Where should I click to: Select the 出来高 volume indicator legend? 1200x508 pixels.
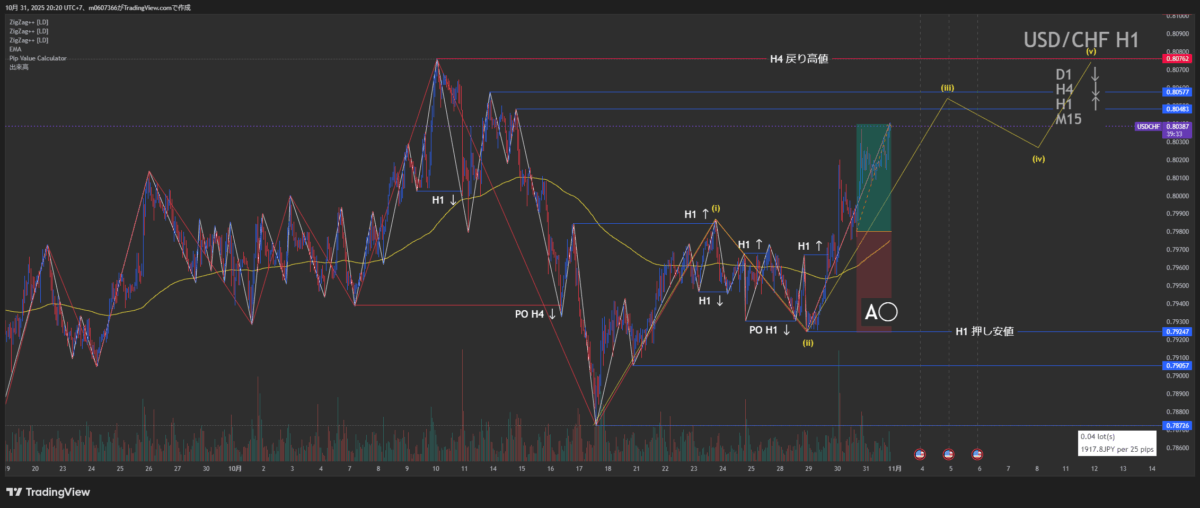[x=18, y=67]
